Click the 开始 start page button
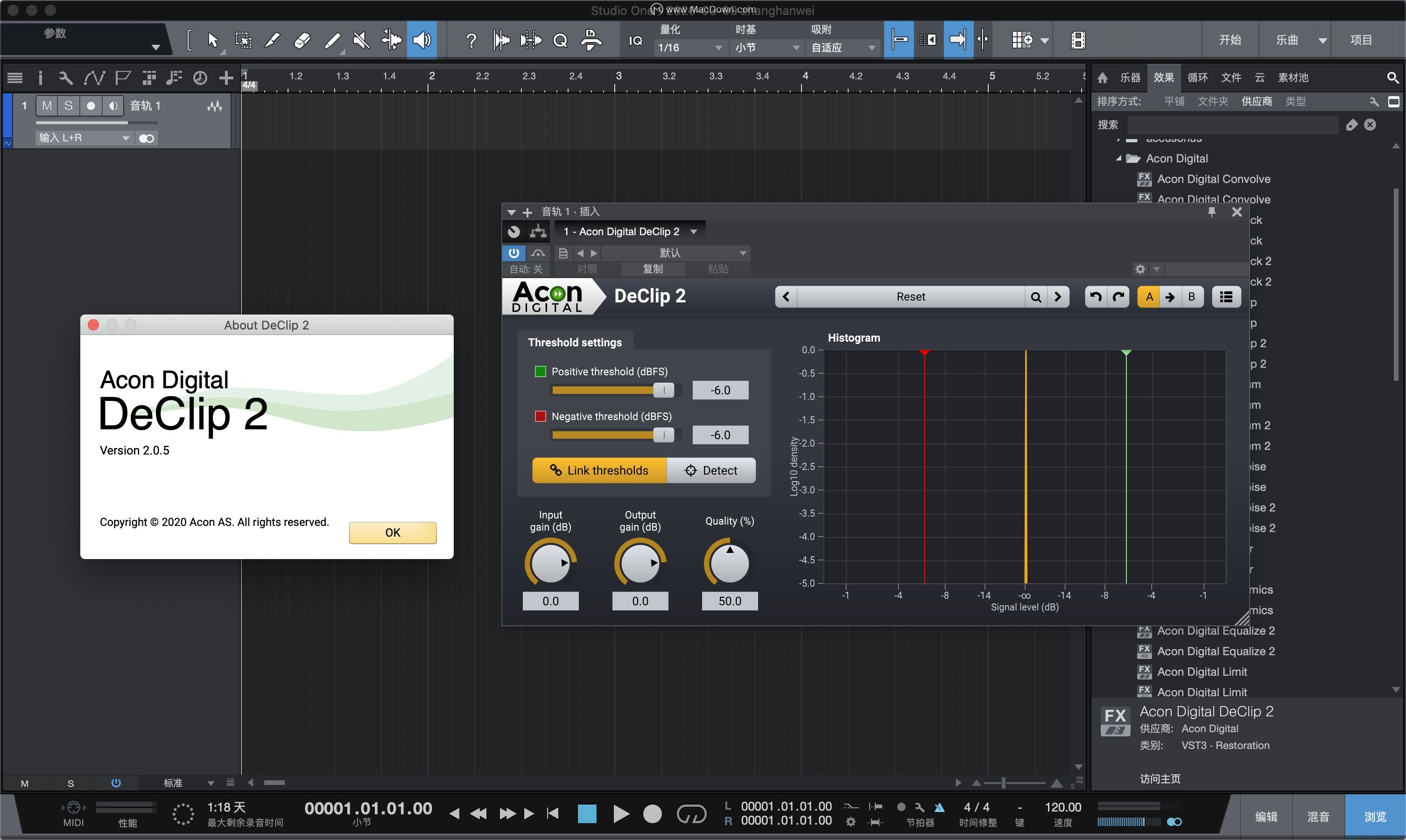This screenshot has height=840, width=1406. coord(1230,40)
